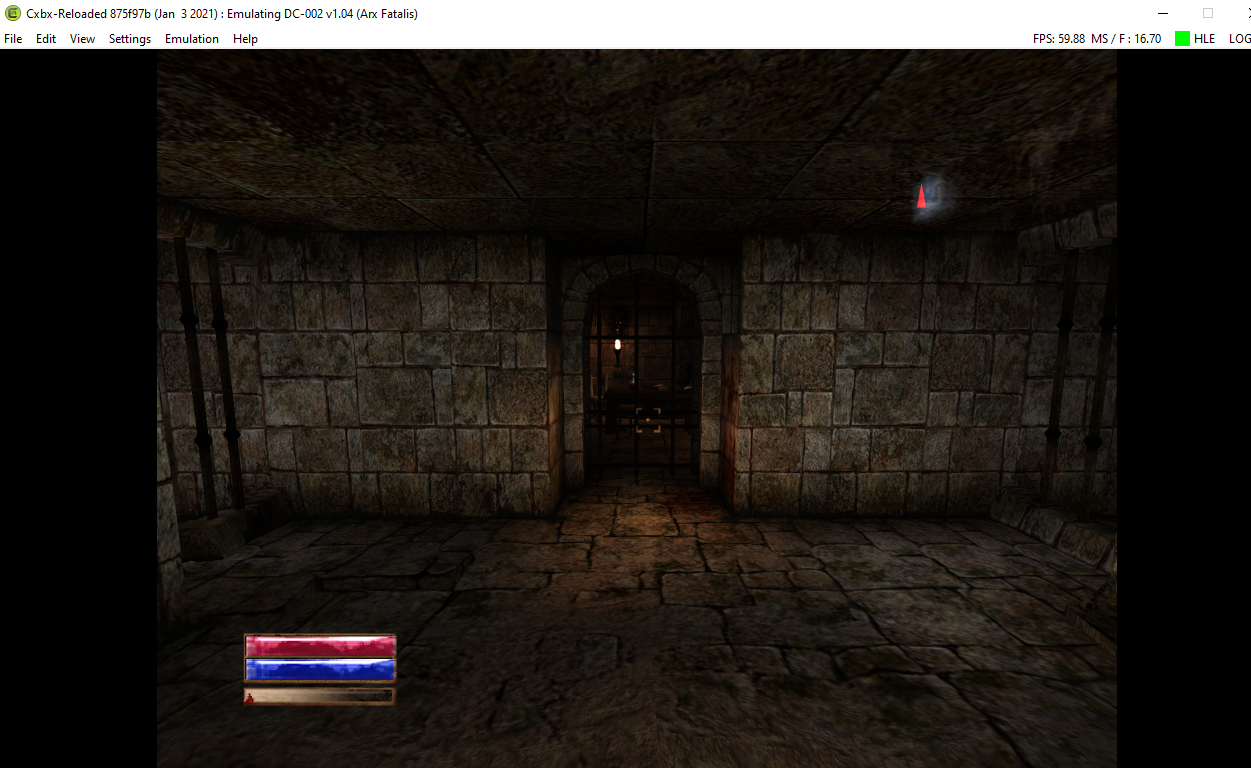
Task: Open the File menu
Action: [x=13, y=39]
